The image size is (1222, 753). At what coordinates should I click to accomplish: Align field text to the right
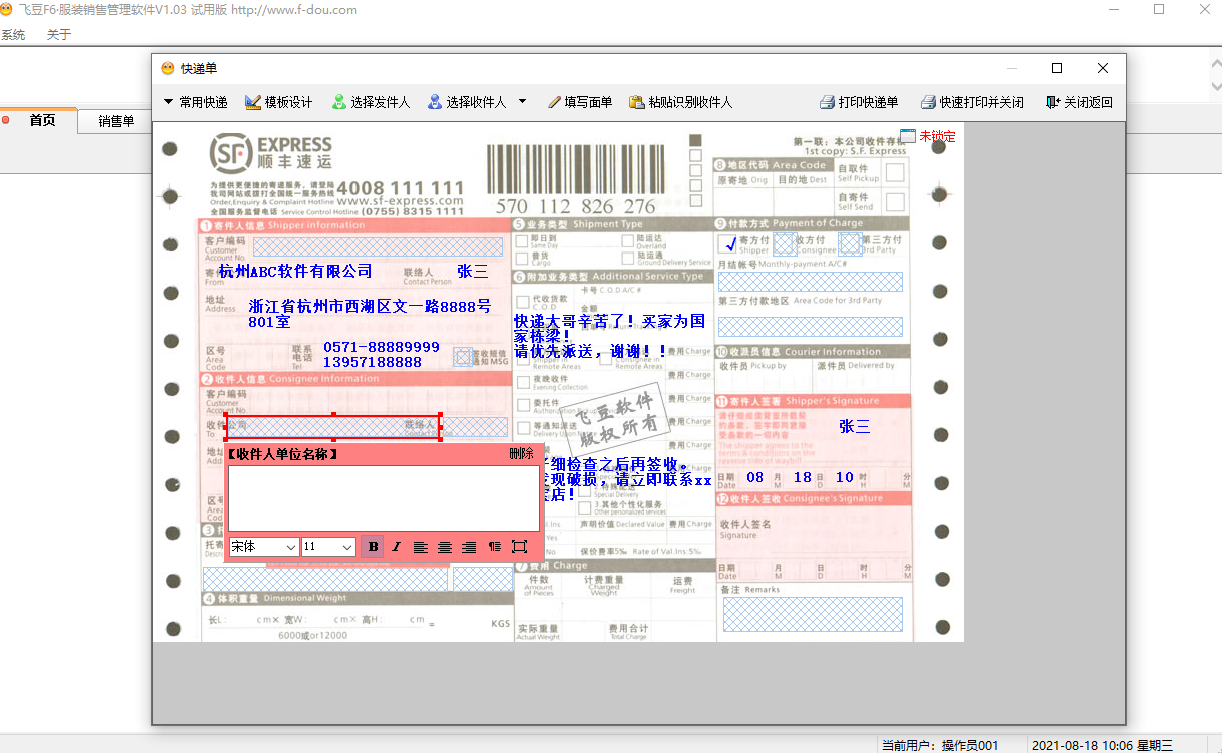coord(469,547)
